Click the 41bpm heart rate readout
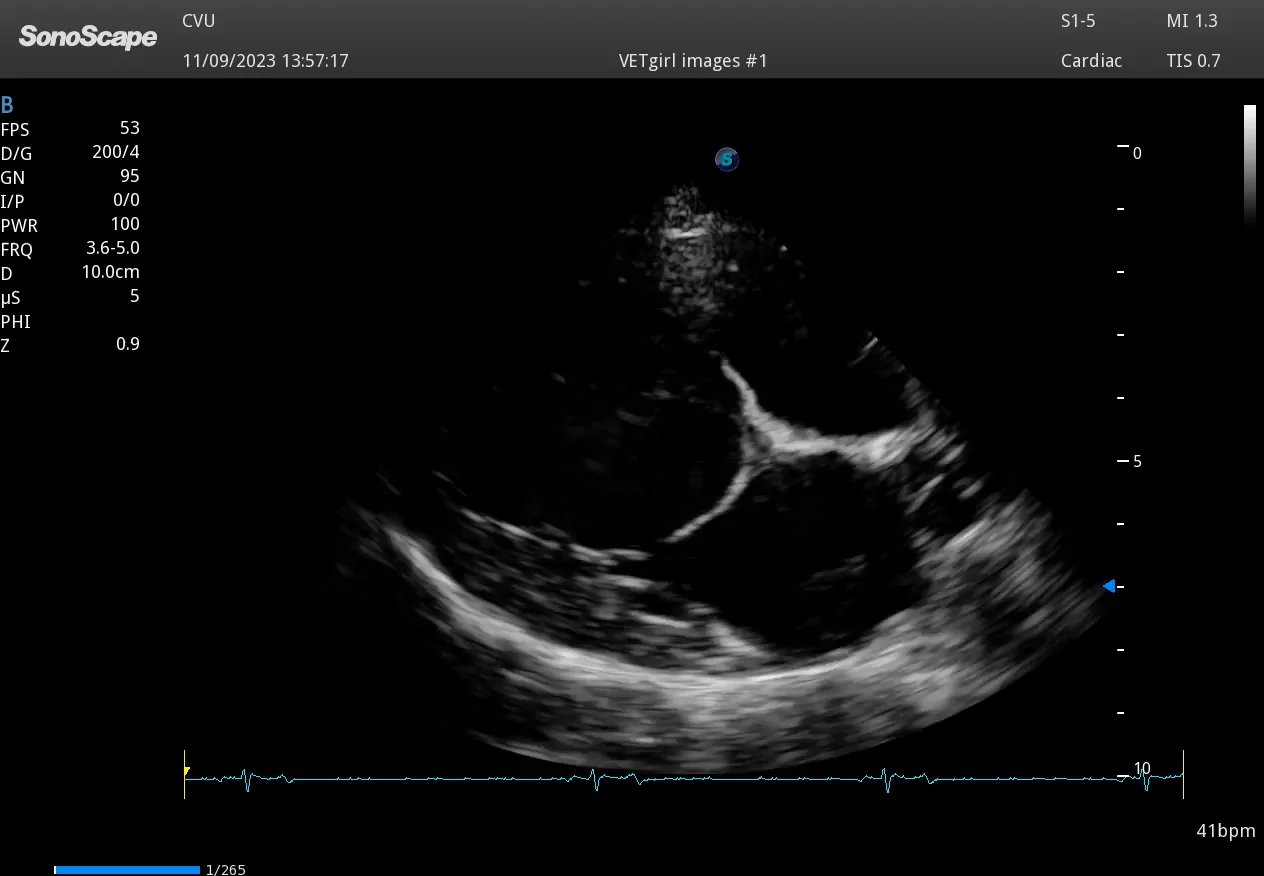The height and width of the screenshot is (876, 1264). [x=1225, y=831]
